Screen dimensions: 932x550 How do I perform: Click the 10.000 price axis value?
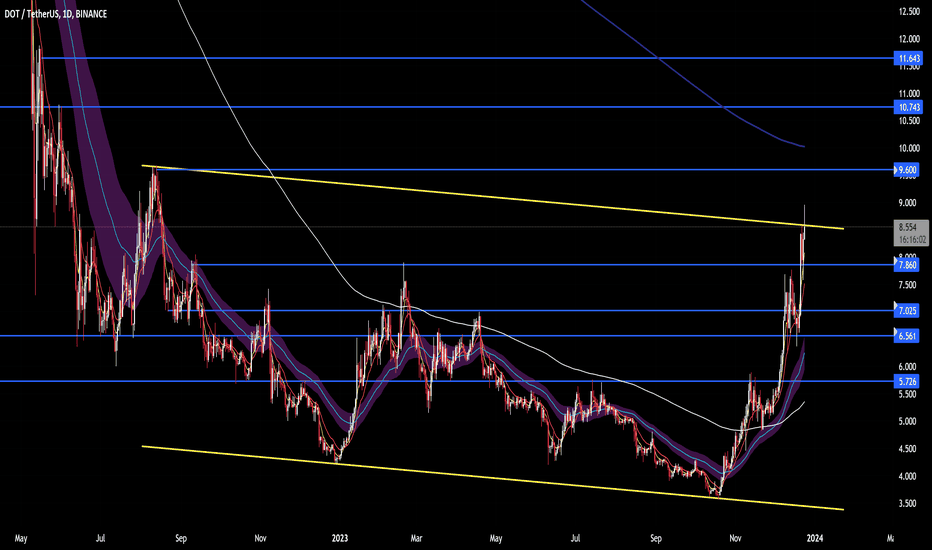point(909,149)
